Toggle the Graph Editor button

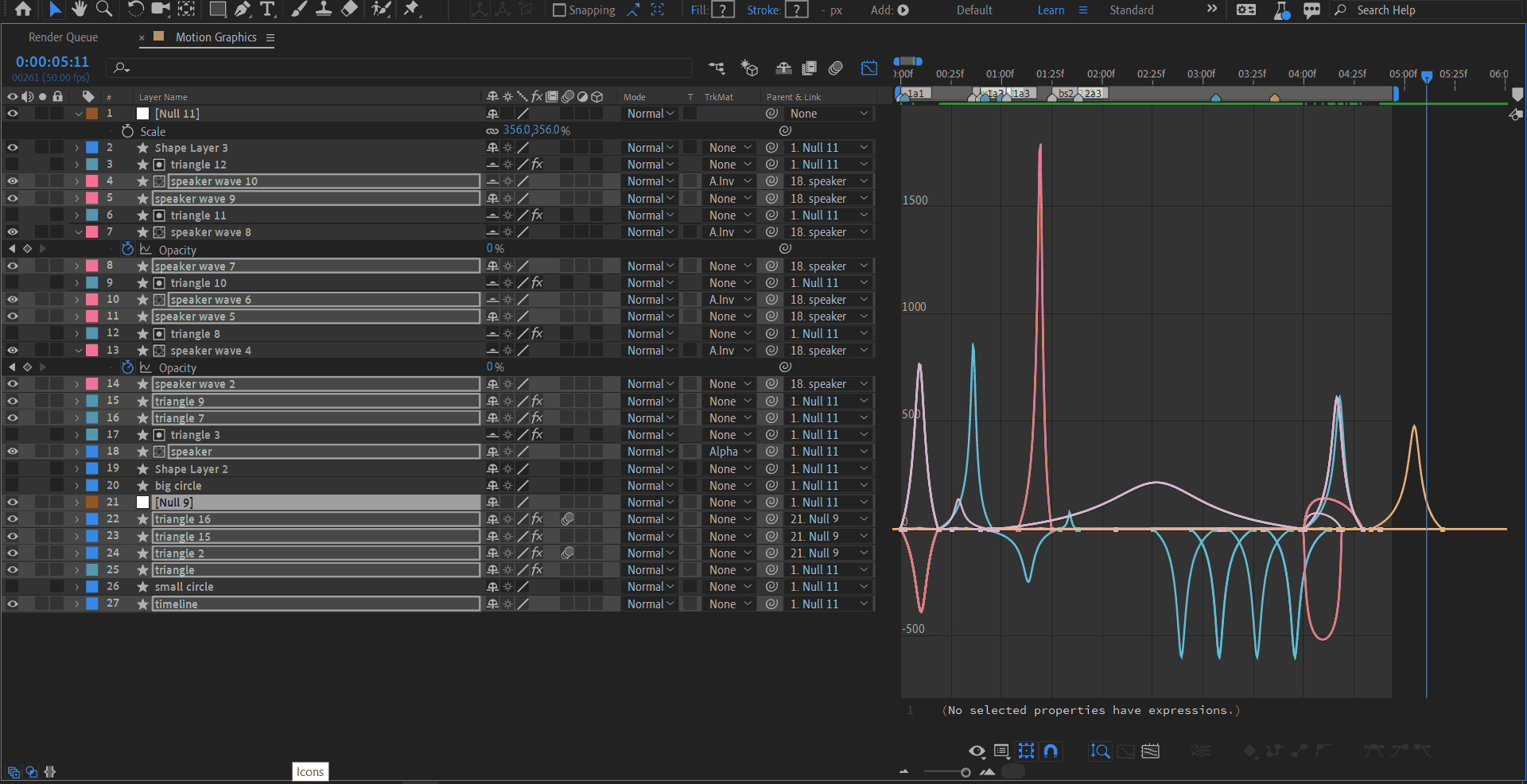(869, 68)
